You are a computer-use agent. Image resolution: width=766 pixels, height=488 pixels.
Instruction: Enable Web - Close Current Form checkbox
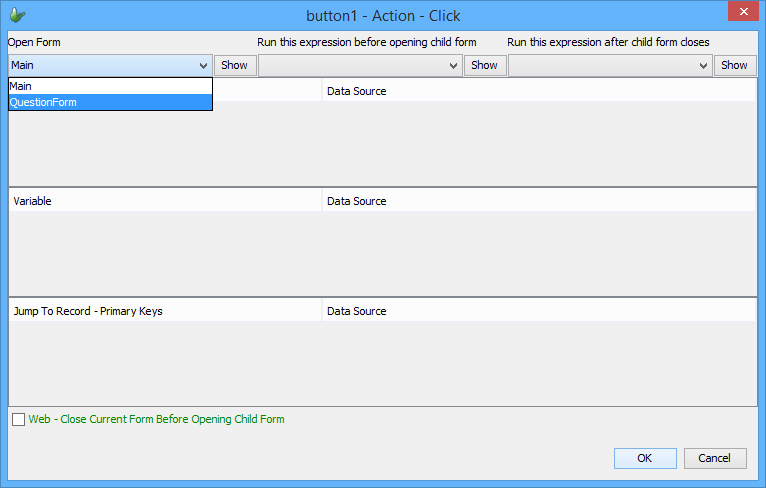tap(19, 420)
